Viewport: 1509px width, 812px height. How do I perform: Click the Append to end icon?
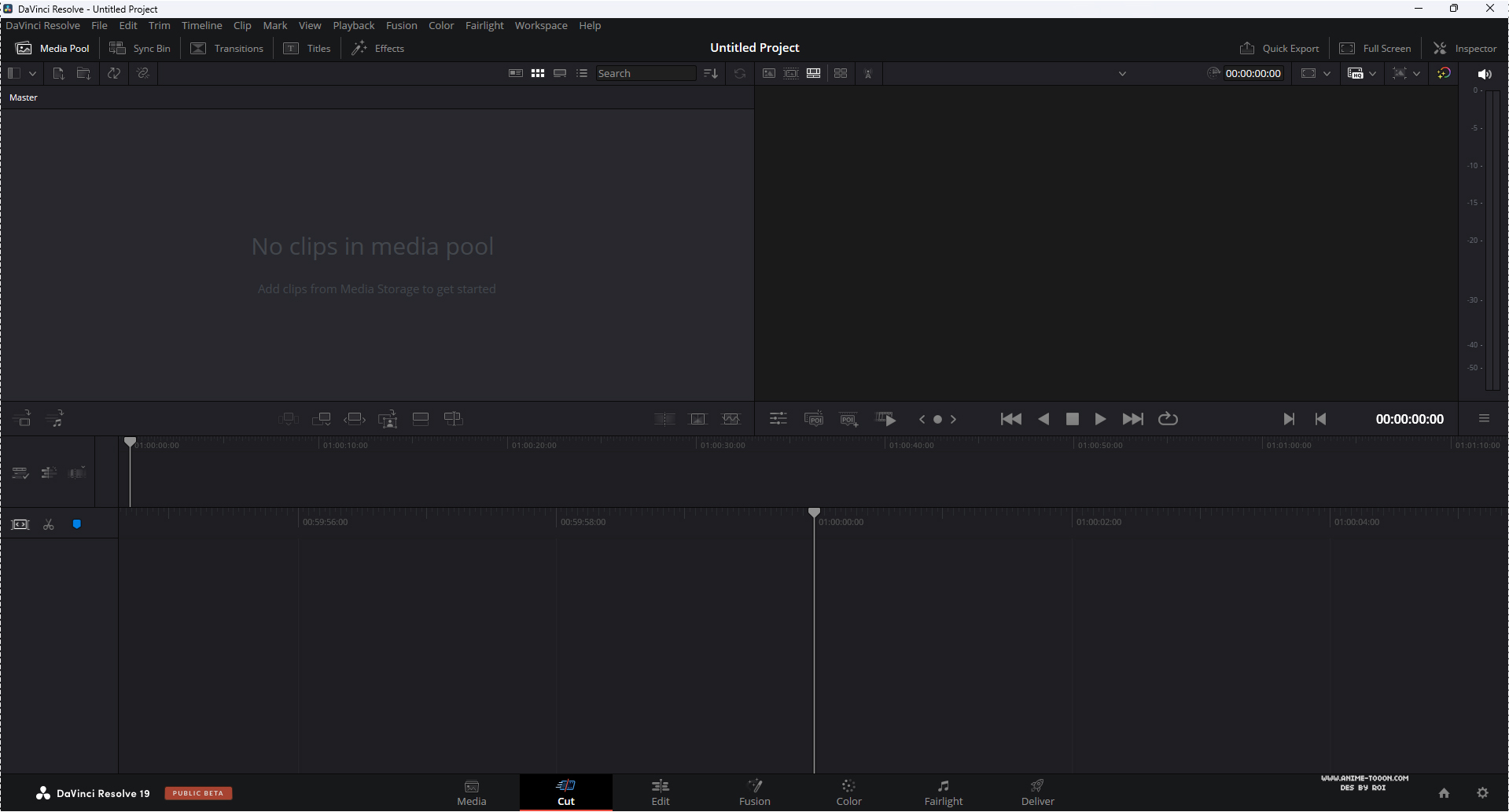(x=322, y=419)
